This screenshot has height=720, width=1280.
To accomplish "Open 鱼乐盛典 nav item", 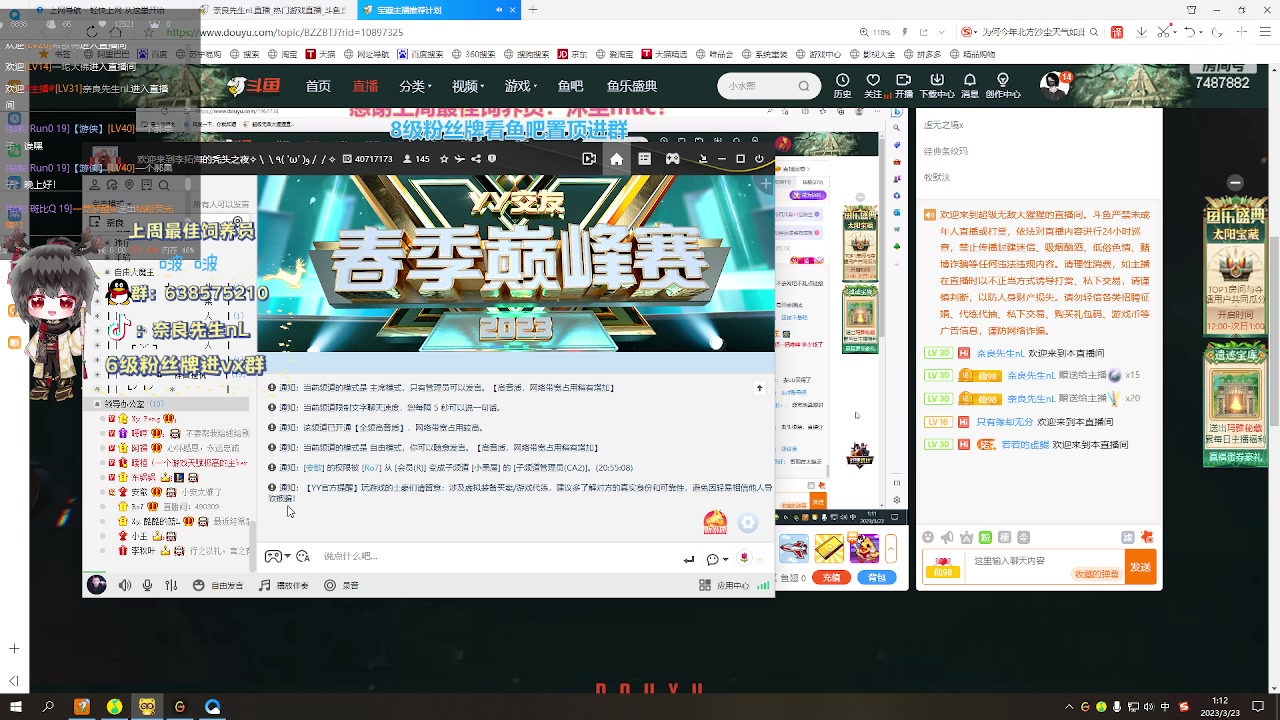I will [631, 86].
